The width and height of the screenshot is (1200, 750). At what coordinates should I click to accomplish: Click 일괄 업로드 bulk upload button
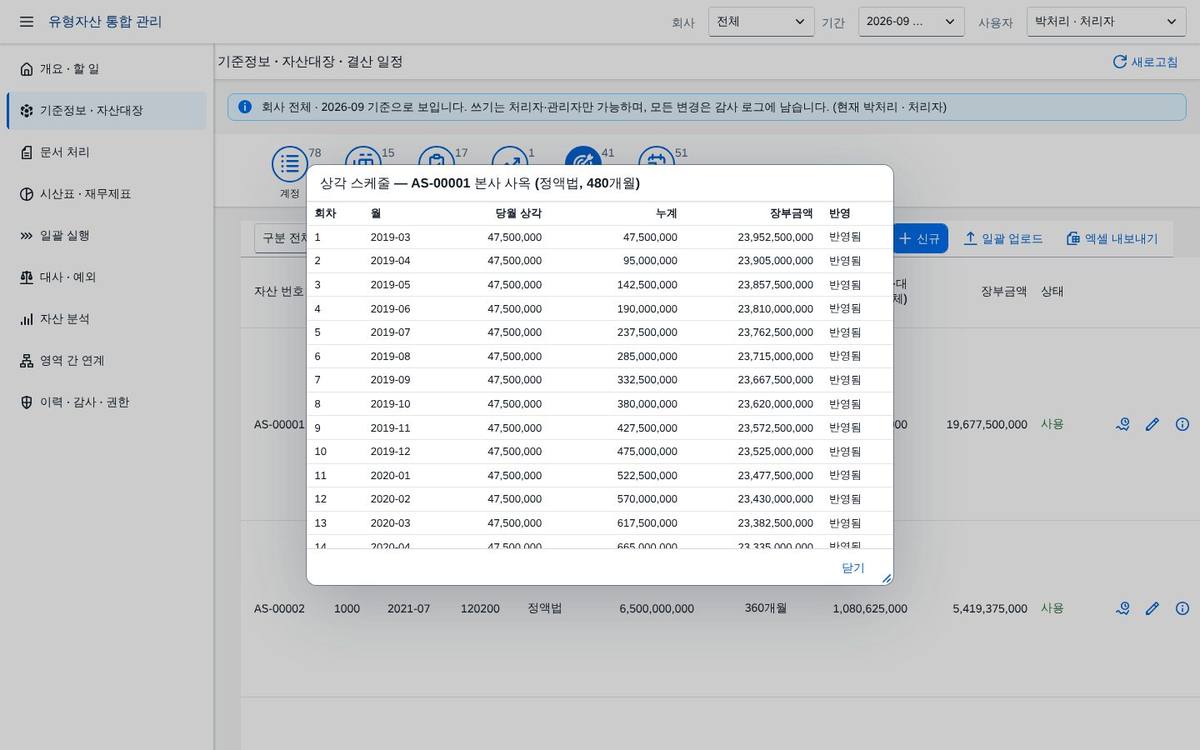pyautogui.click(x=1003, y=238)
